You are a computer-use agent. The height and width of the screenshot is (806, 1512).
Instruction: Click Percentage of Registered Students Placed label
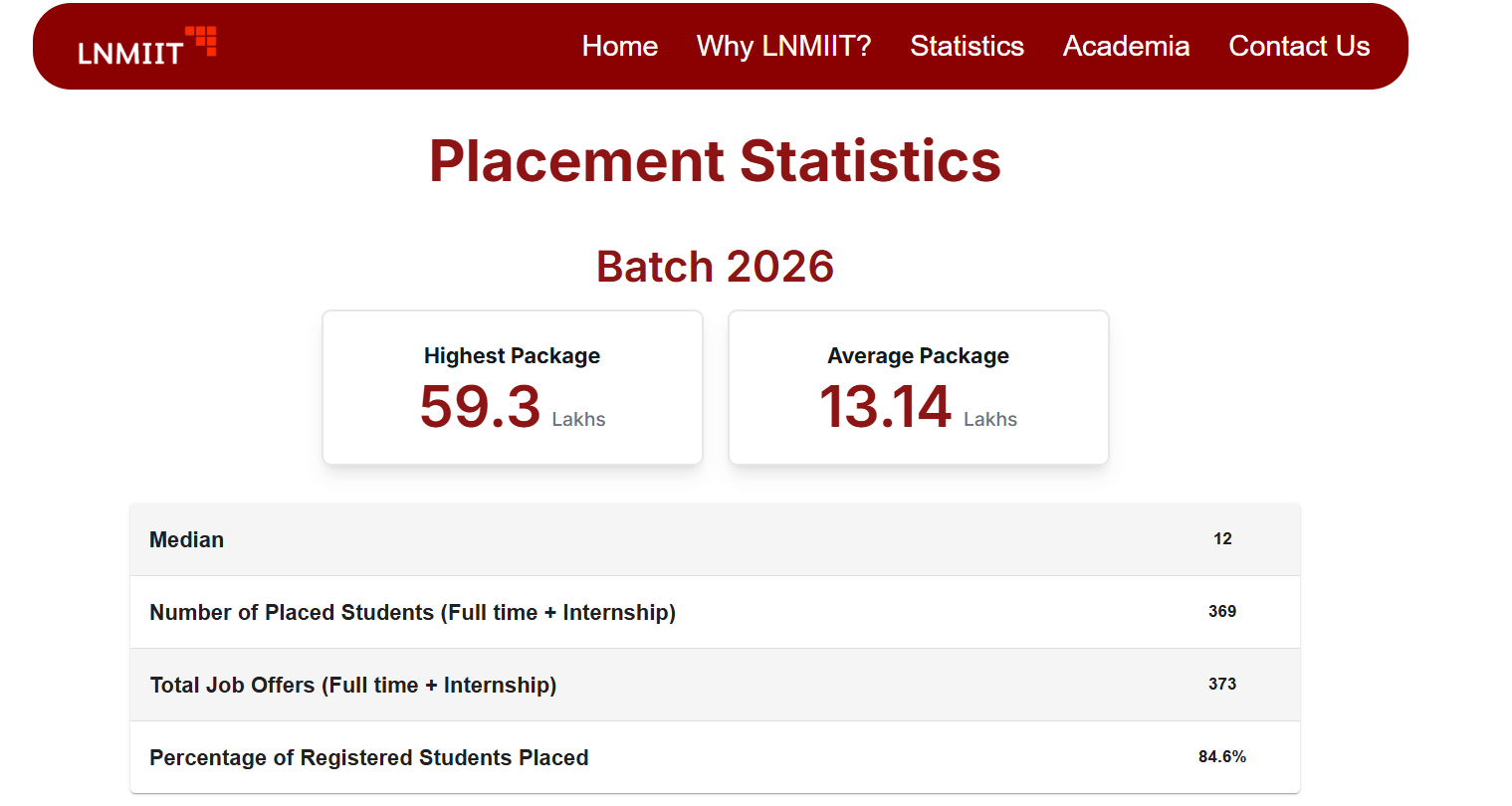(368, 757)
